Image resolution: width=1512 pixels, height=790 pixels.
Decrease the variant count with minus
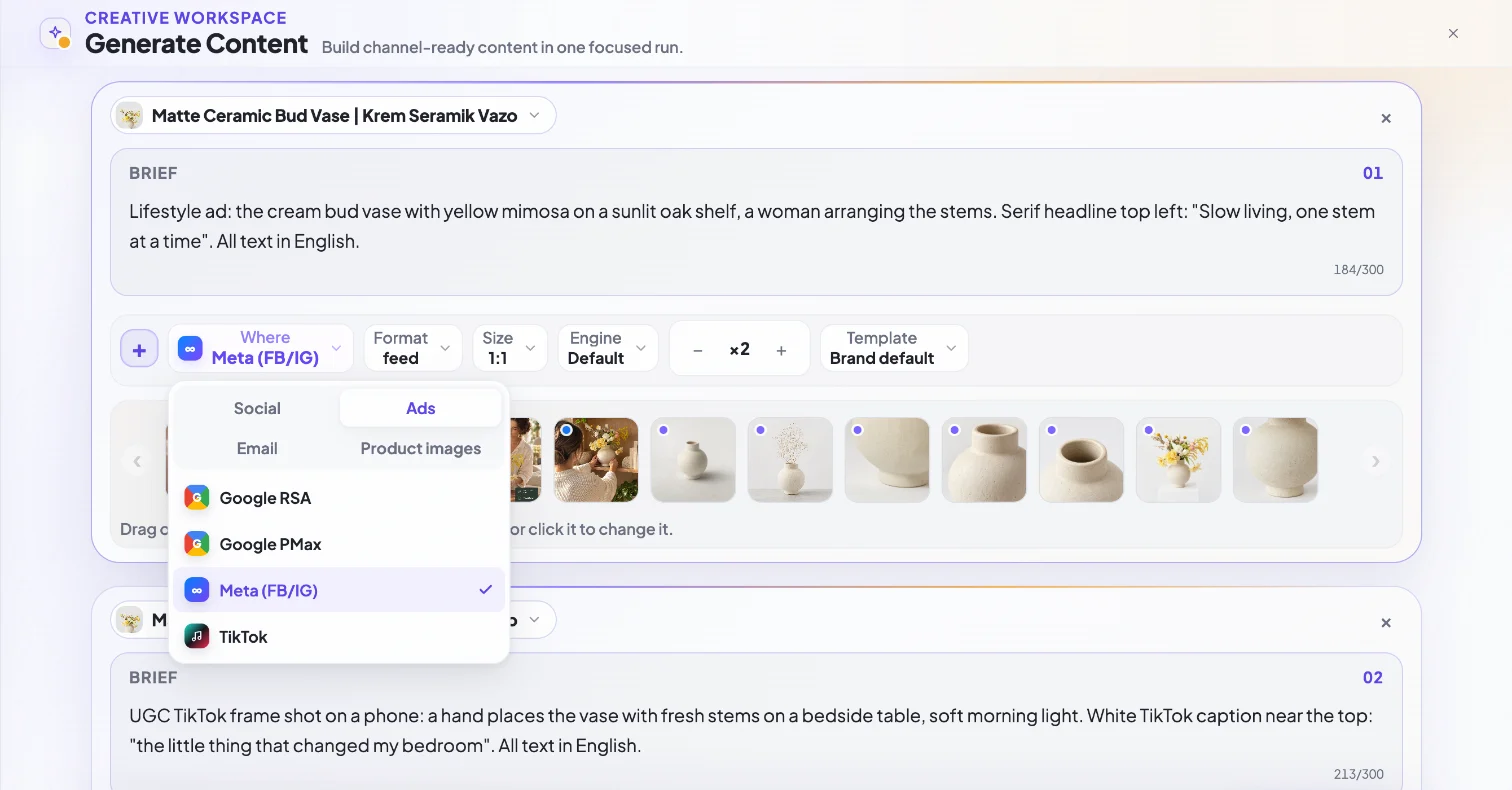(698, 350)
